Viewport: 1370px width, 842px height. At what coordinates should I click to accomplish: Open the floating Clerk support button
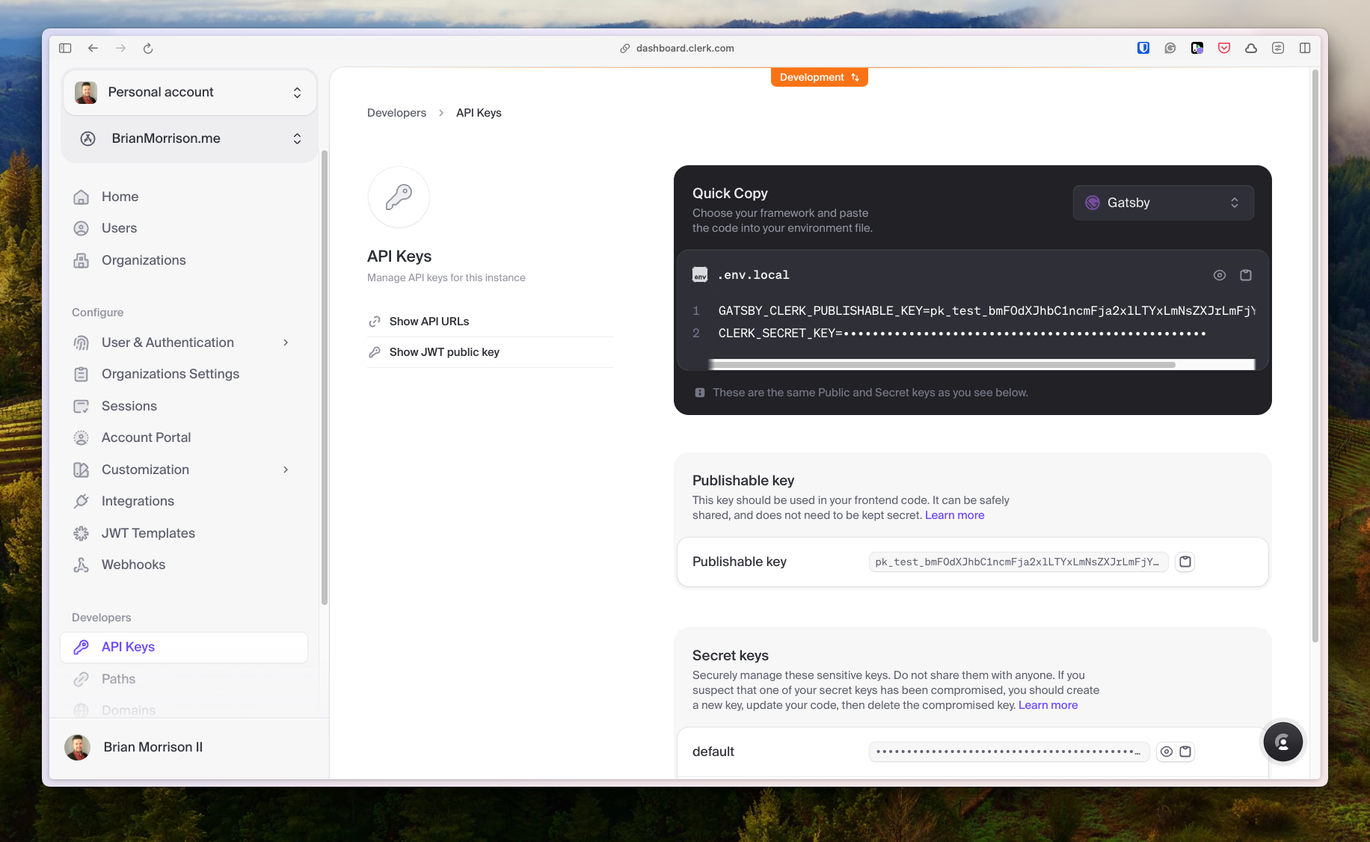pyautogui.click(x=1283, y=742)
